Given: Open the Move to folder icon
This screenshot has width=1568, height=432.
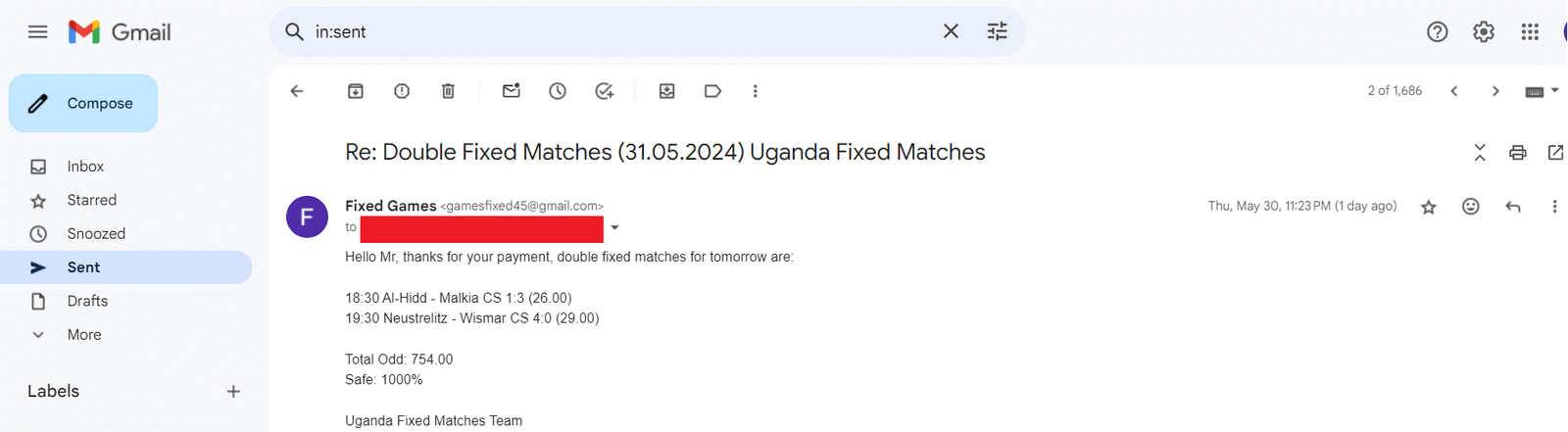Looking at the screenshot, I should point(666,91).
